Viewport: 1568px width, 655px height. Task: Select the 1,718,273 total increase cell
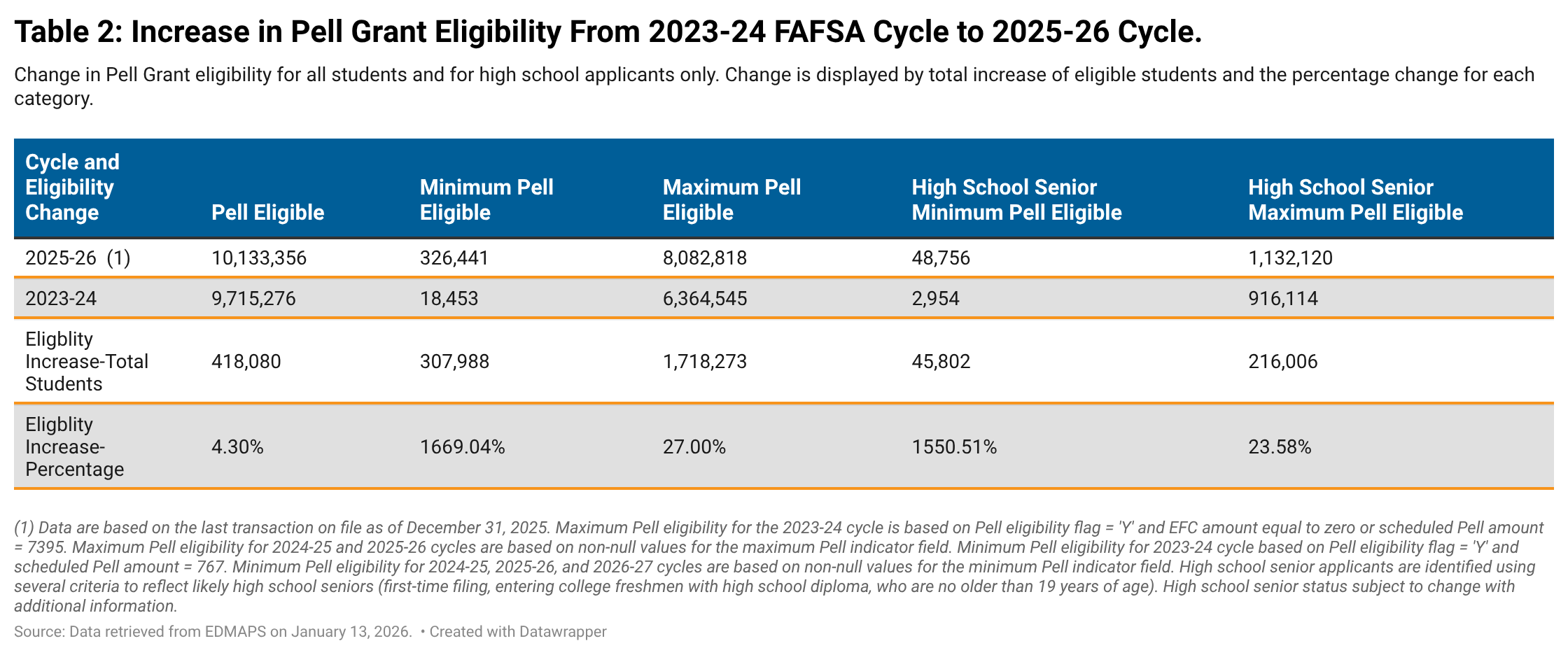pyautogui.click(x=704, y=362)
